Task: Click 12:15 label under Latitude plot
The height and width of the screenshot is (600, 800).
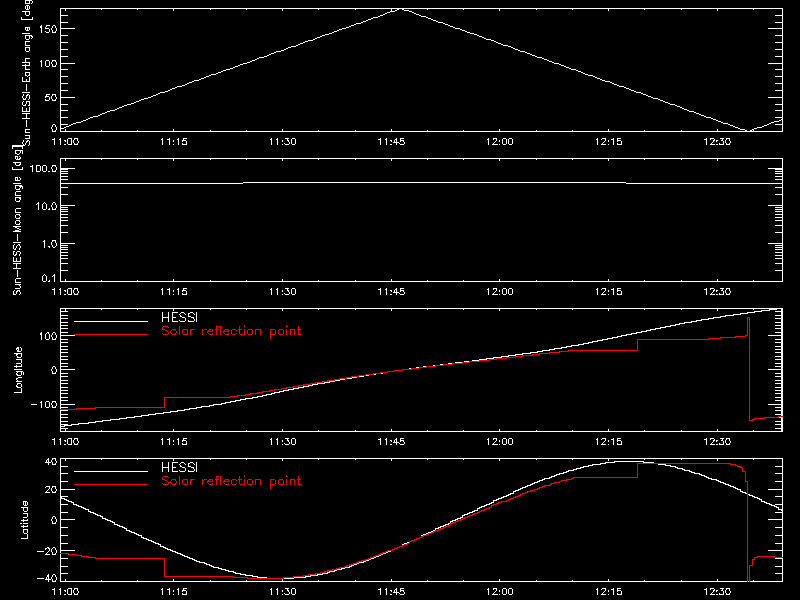Action: click(609, 592)
